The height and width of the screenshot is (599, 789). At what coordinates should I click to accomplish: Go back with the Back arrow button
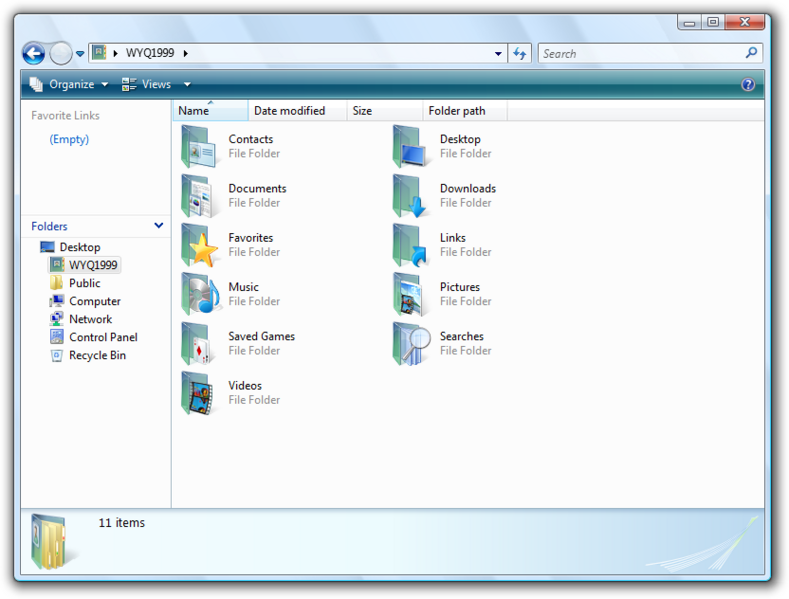pyautogui.click(x=33, y=54)
